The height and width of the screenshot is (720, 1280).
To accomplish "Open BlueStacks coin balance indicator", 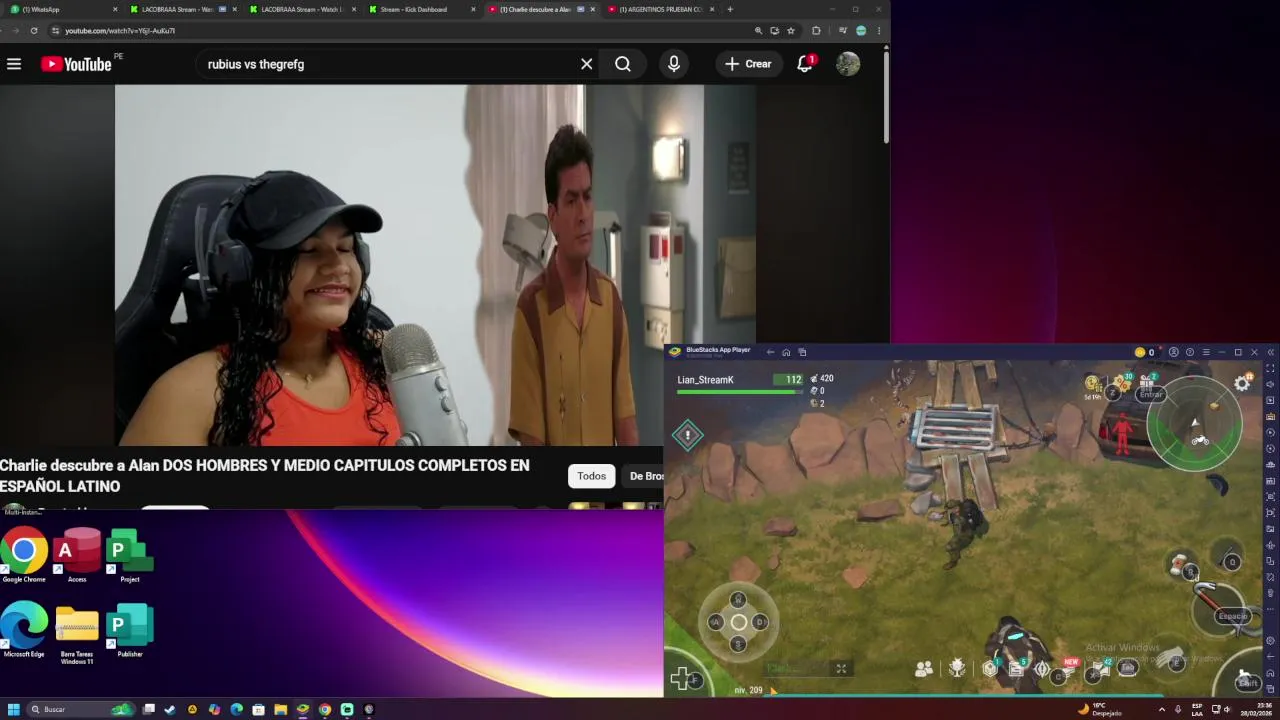I will pyautogui.click(x=1144, y=352).
